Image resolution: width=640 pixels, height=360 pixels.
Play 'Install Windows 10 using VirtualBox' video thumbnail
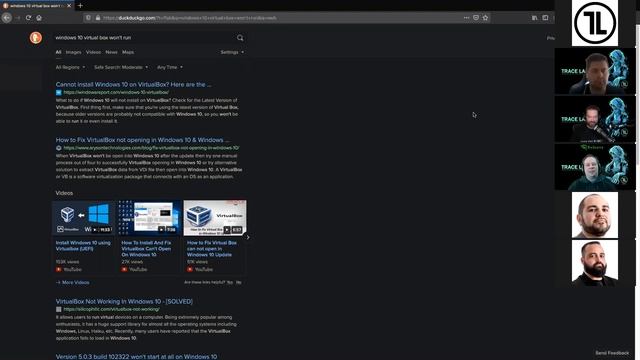[84, 218]
